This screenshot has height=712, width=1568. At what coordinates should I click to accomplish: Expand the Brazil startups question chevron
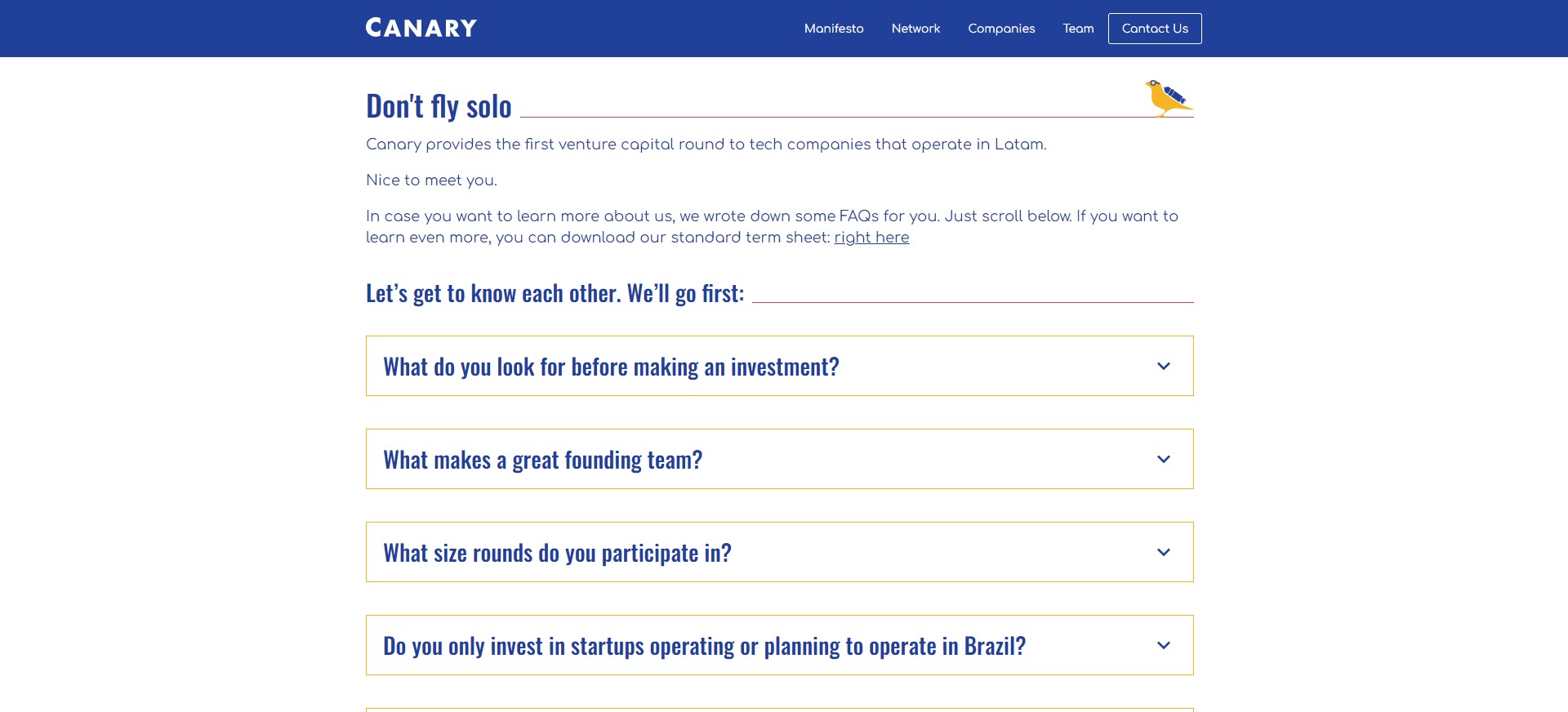1164,646
